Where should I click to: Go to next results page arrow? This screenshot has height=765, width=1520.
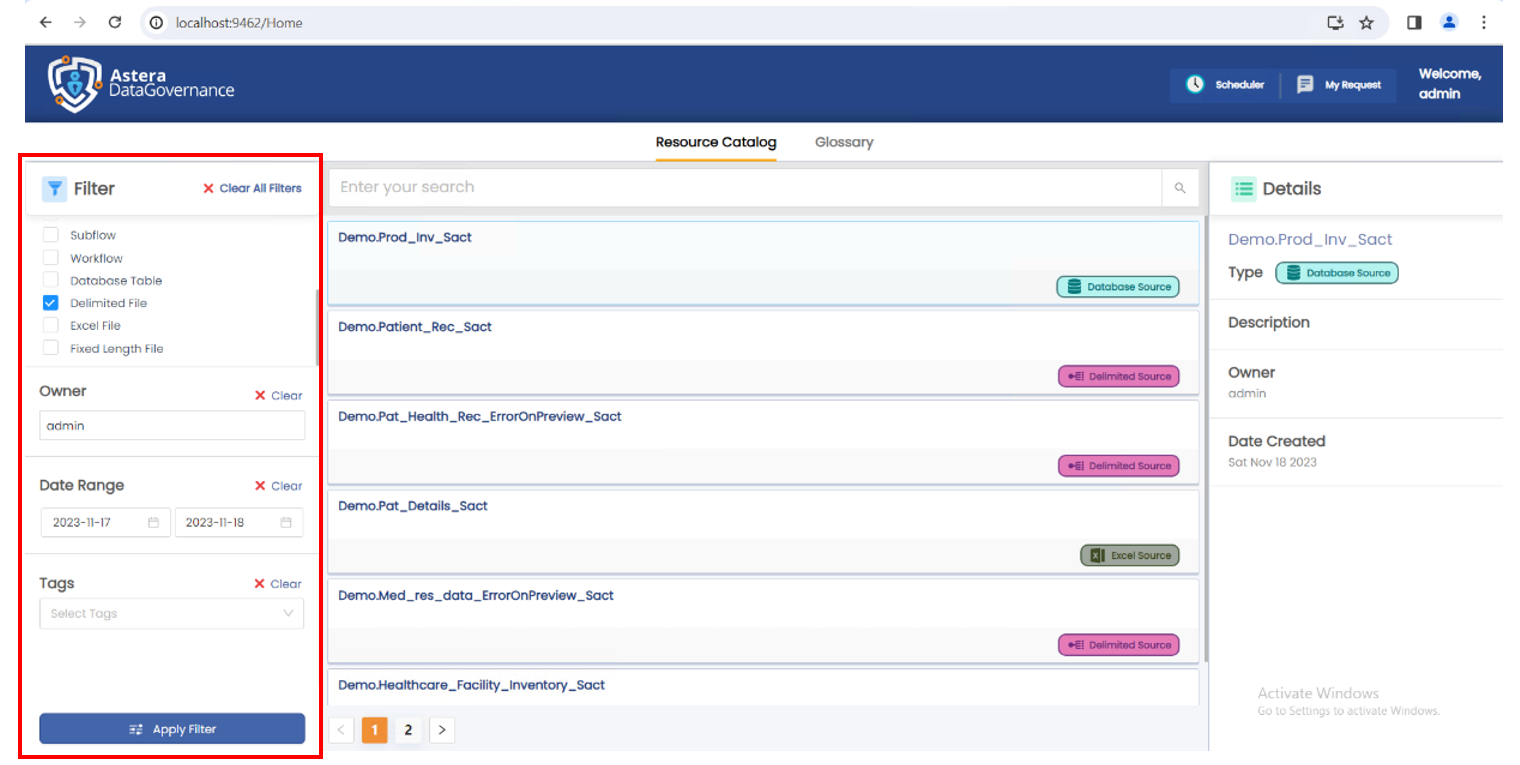tap(442, 730)
